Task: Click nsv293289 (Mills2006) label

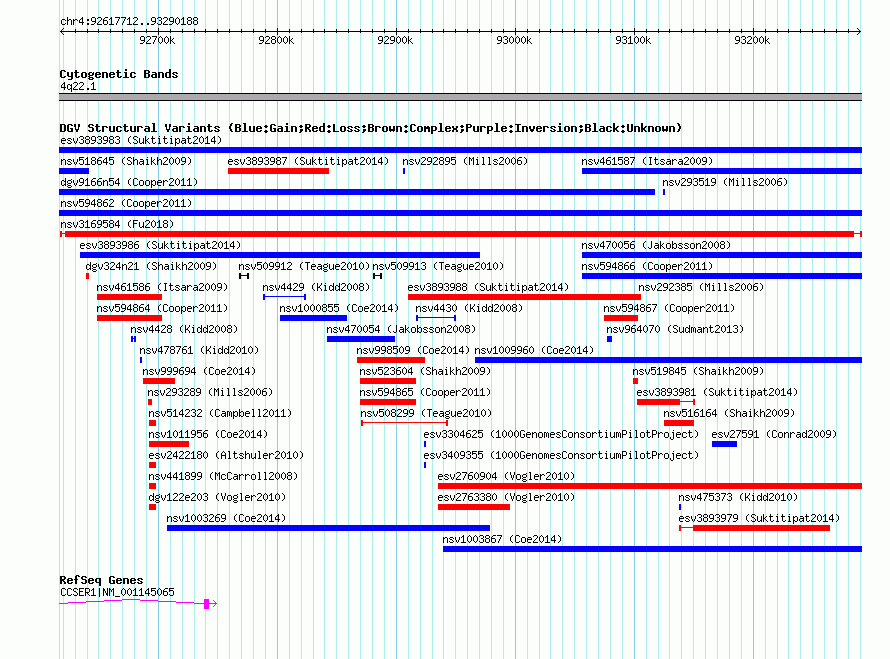Action: tap(210, 392)
